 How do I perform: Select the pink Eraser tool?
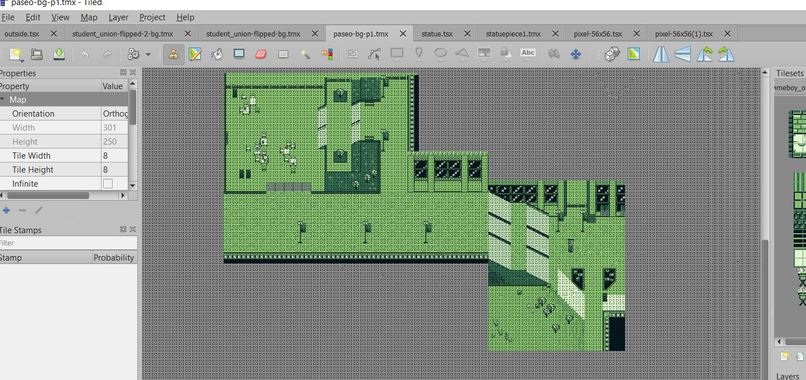pos(261,54)
